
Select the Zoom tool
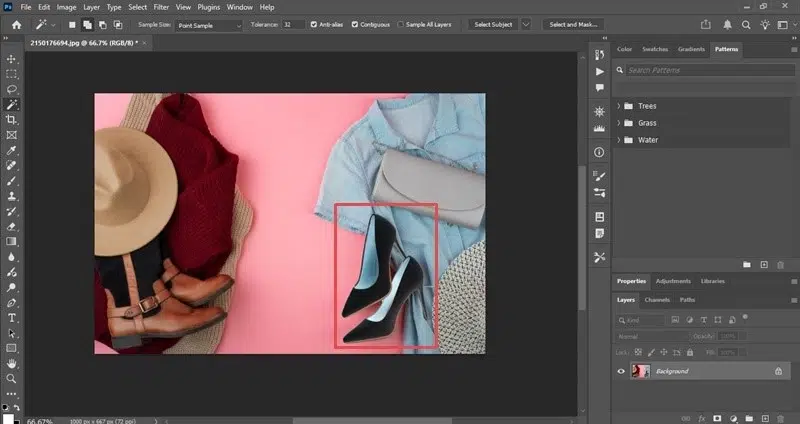tap(11, 379)
